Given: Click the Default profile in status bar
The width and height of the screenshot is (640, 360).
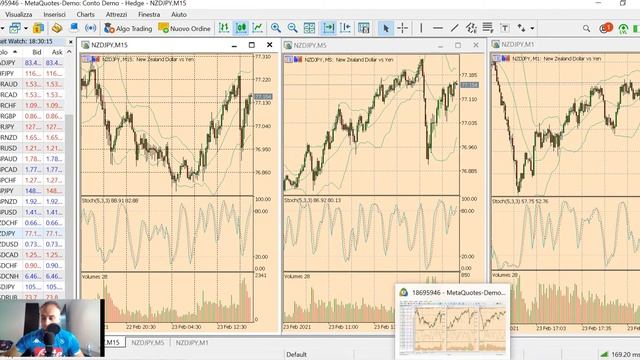Looking at the screenshot, I should 296,354.
